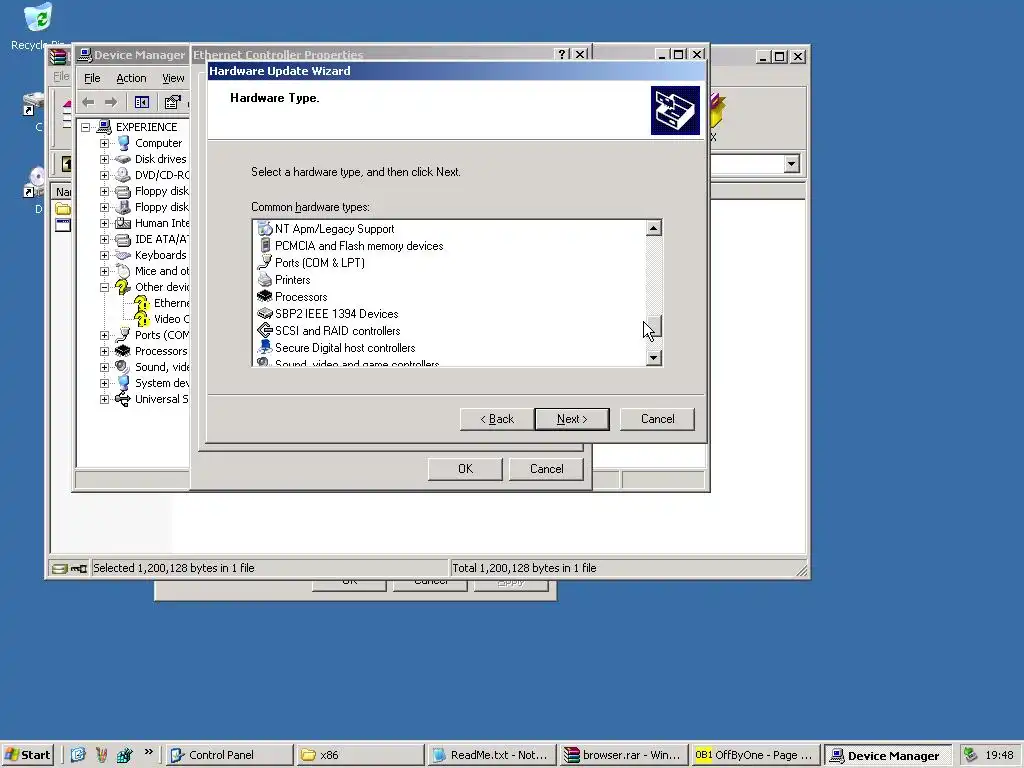This screenshot has height=768, width=1024.
Task: Select Ports (COM & LPT) text in wizard list
Action: pos(320,263)
